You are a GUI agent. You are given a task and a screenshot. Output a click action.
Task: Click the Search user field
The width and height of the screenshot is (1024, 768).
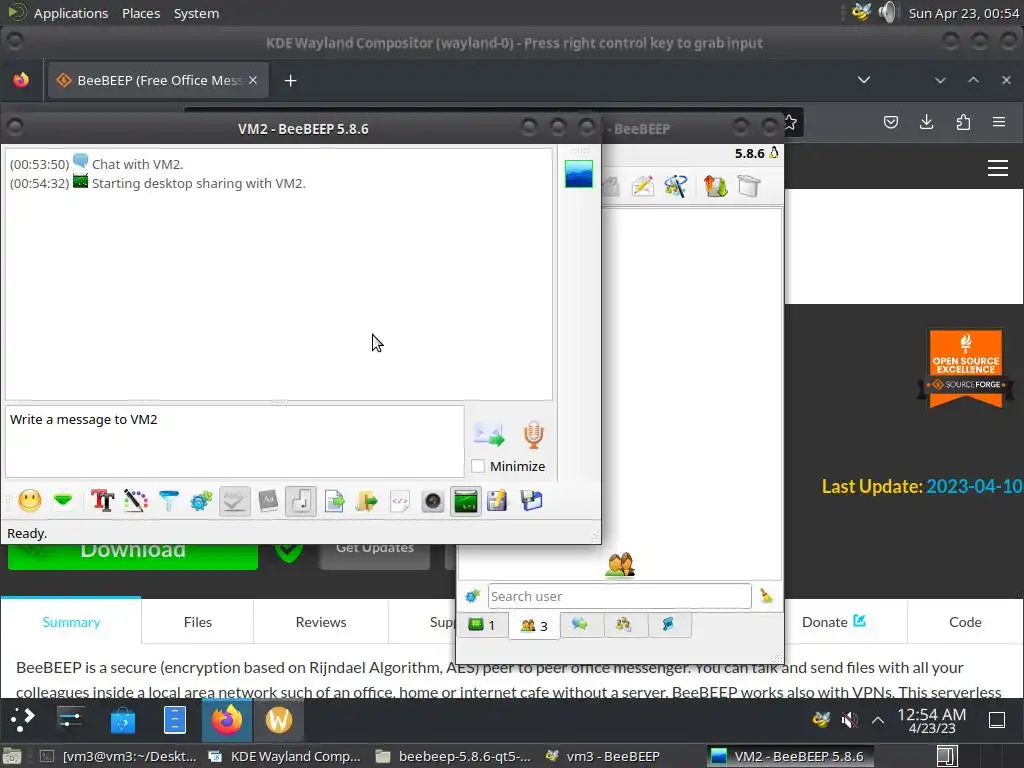point(619,596)
